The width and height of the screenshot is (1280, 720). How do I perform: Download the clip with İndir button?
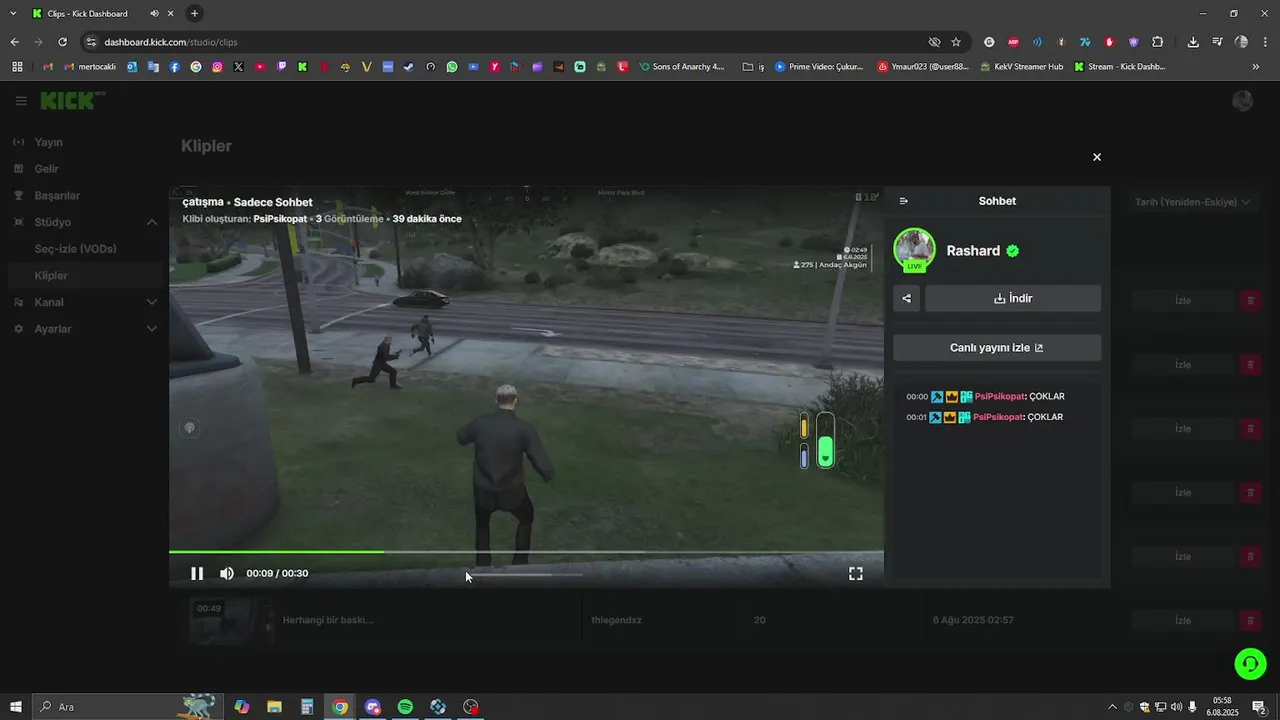(1013, 298)
